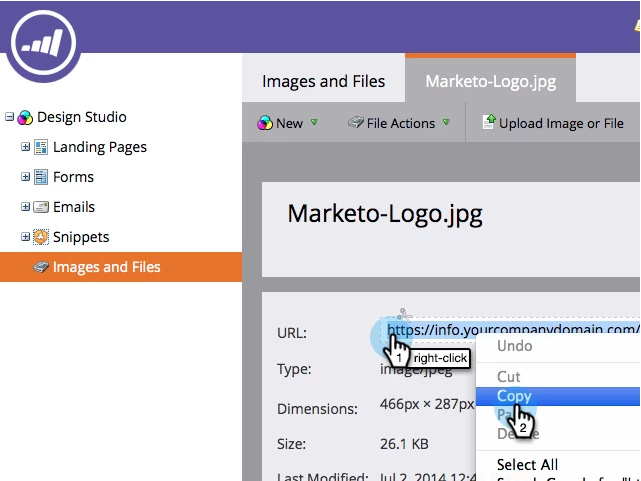Screen dimensions: 641x481
Task: Click the 'Type:' label
Action: (294, 369)
